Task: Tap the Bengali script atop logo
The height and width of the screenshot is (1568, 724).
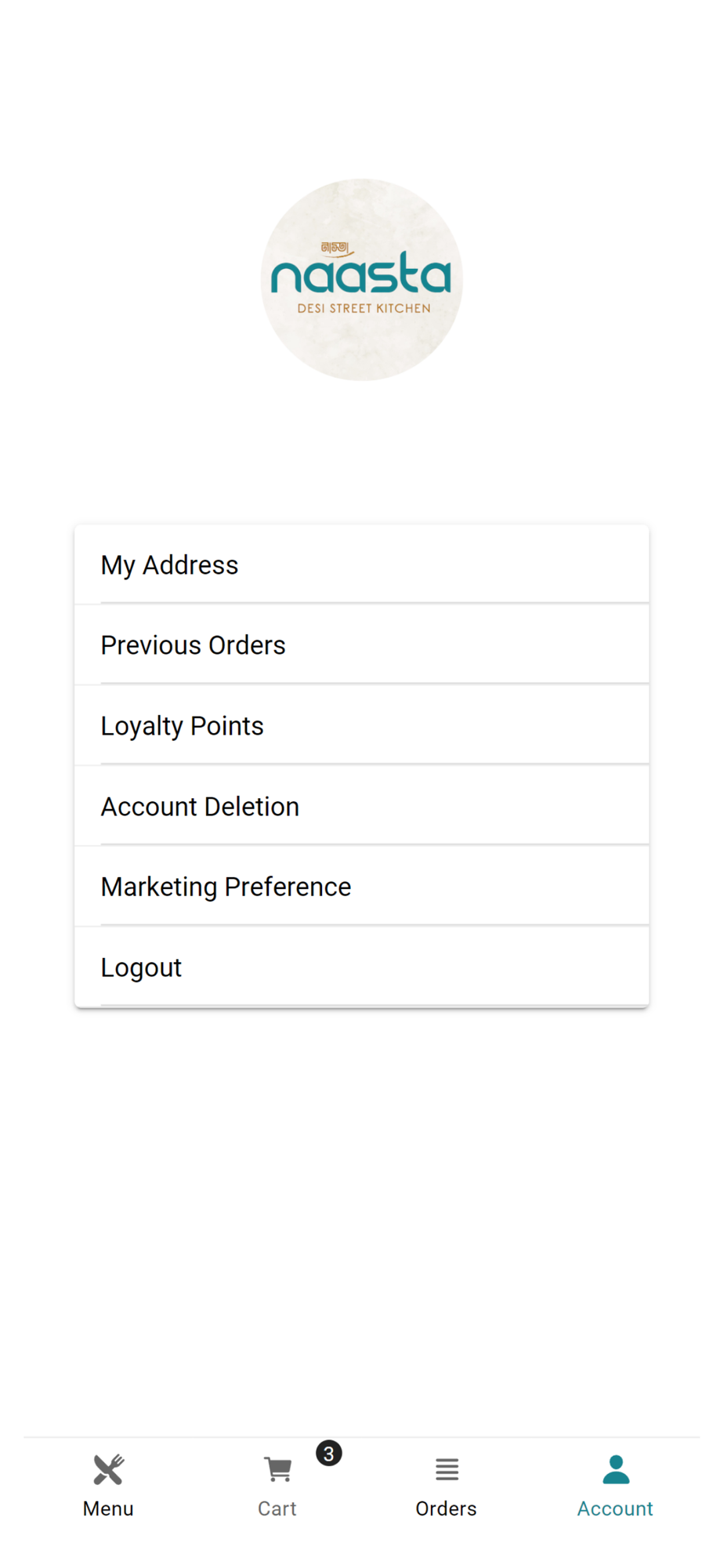Action: pyautogui.click(x=335, y=249)
